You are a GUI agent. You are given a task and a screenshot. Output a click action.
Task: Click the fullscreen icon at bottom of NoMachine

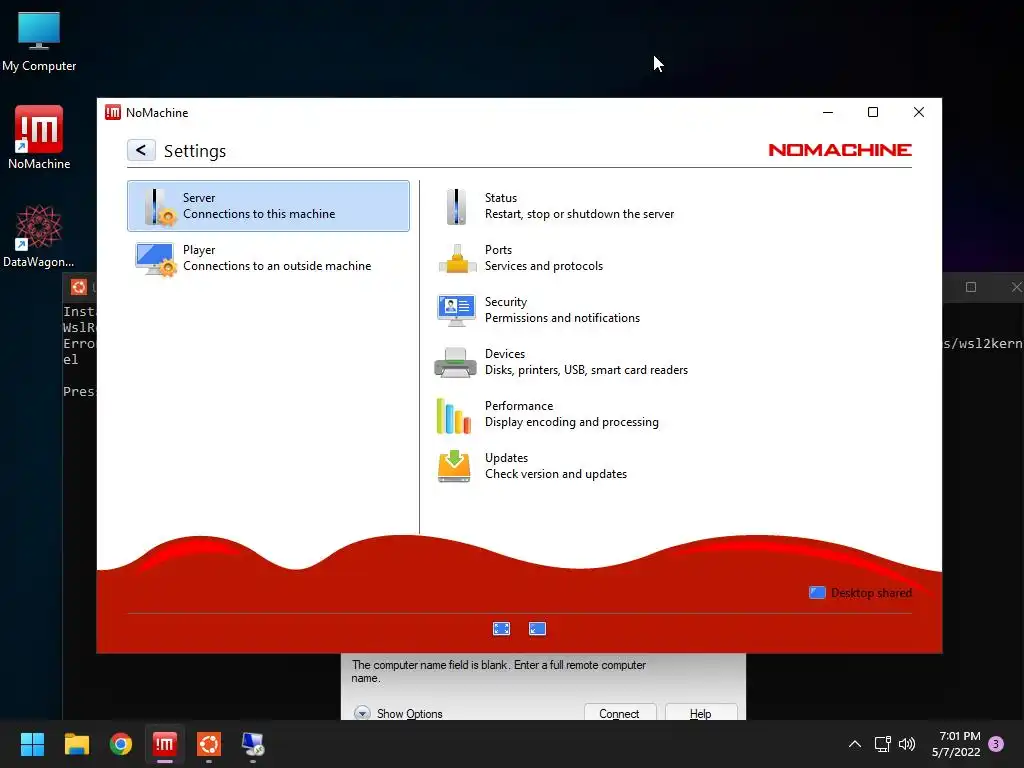[502, 628]
